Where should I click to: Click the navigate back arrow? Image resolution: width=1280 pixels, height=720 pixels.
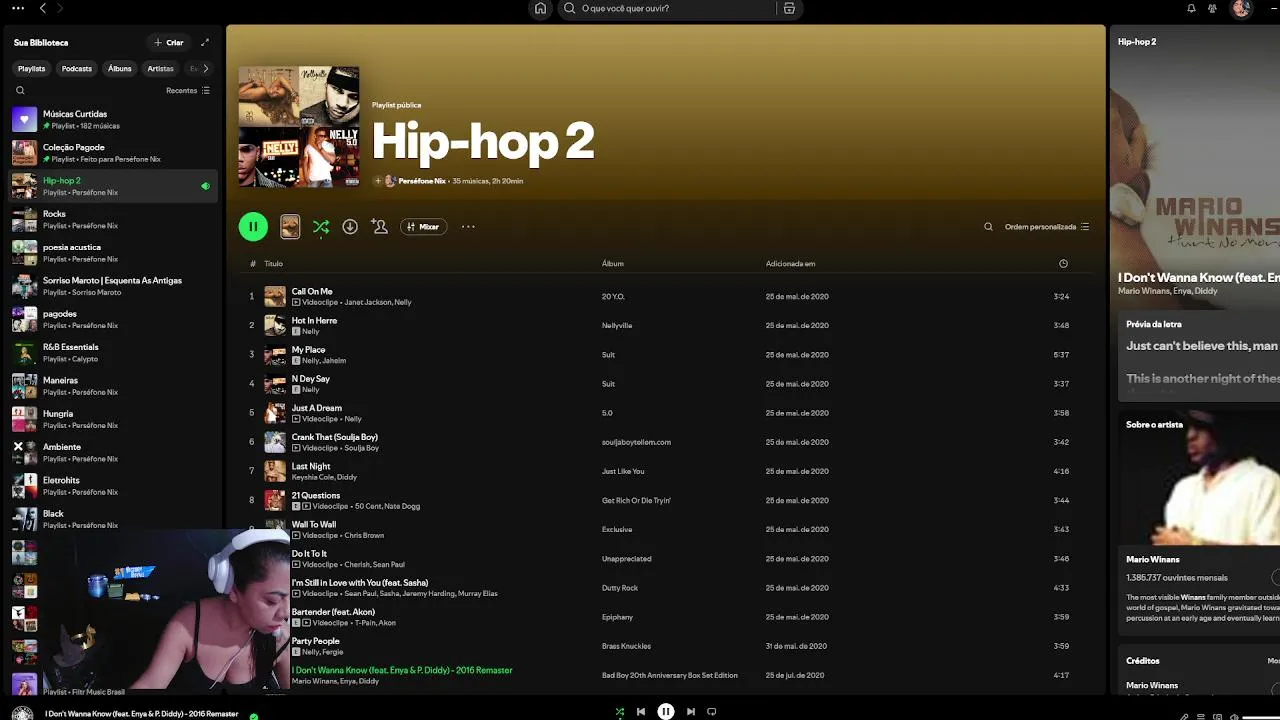pyautogui.click(x=42, y=8)
